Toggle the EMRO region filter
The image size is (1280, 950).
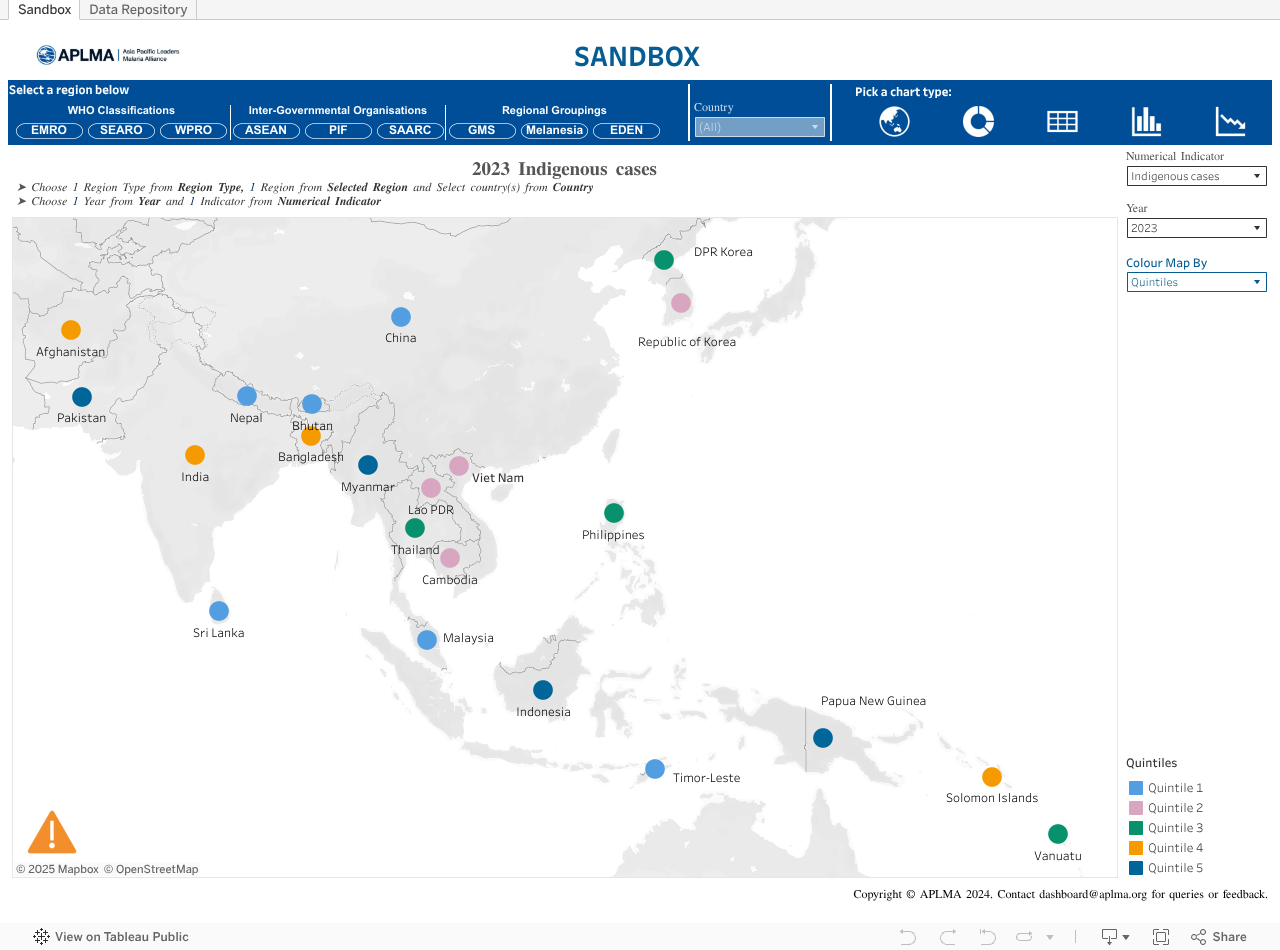[49, 130]
